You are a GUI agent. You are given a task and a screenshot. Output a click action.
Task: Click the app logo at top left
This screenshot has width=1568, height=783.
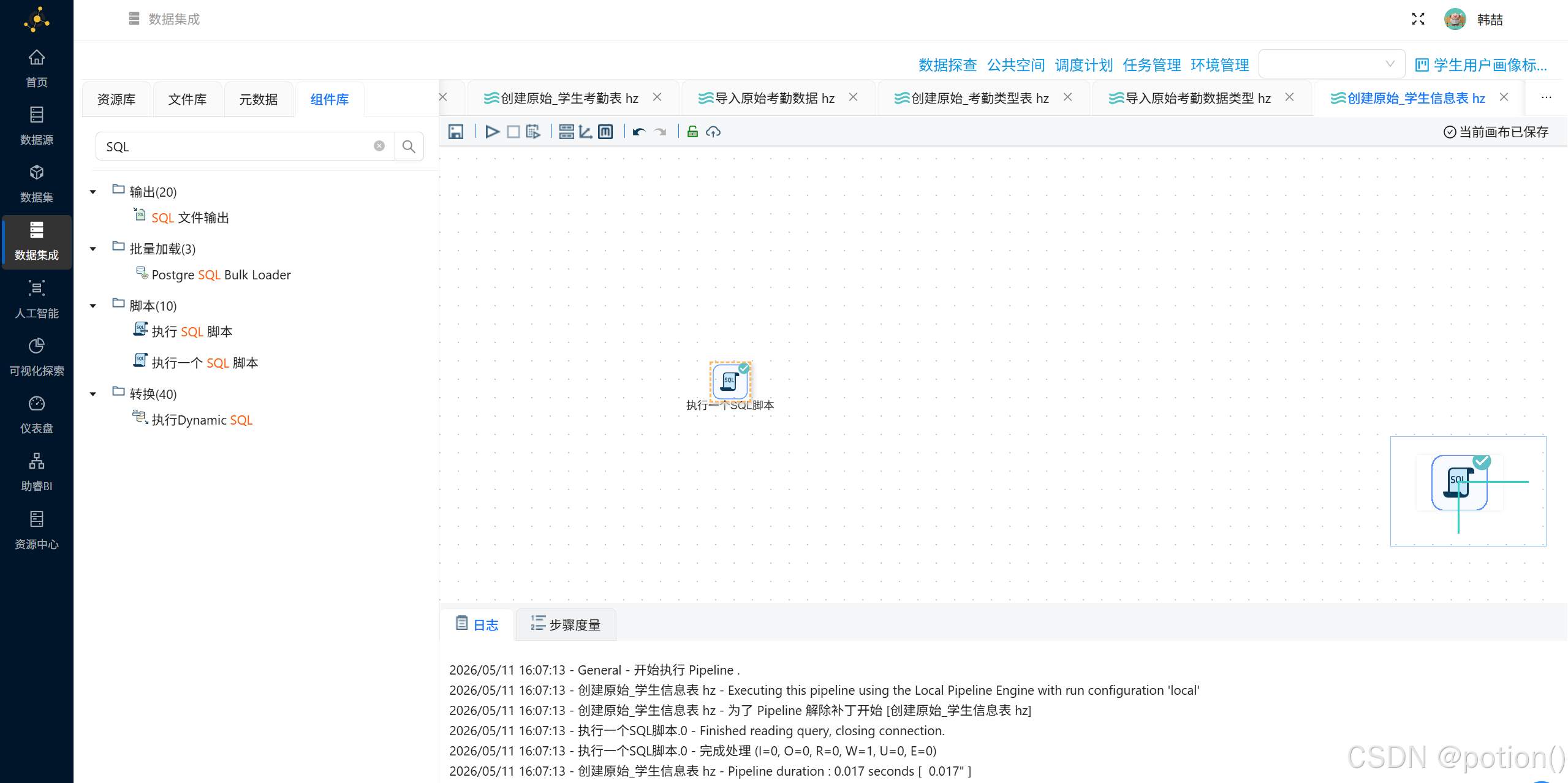(37, 20)
